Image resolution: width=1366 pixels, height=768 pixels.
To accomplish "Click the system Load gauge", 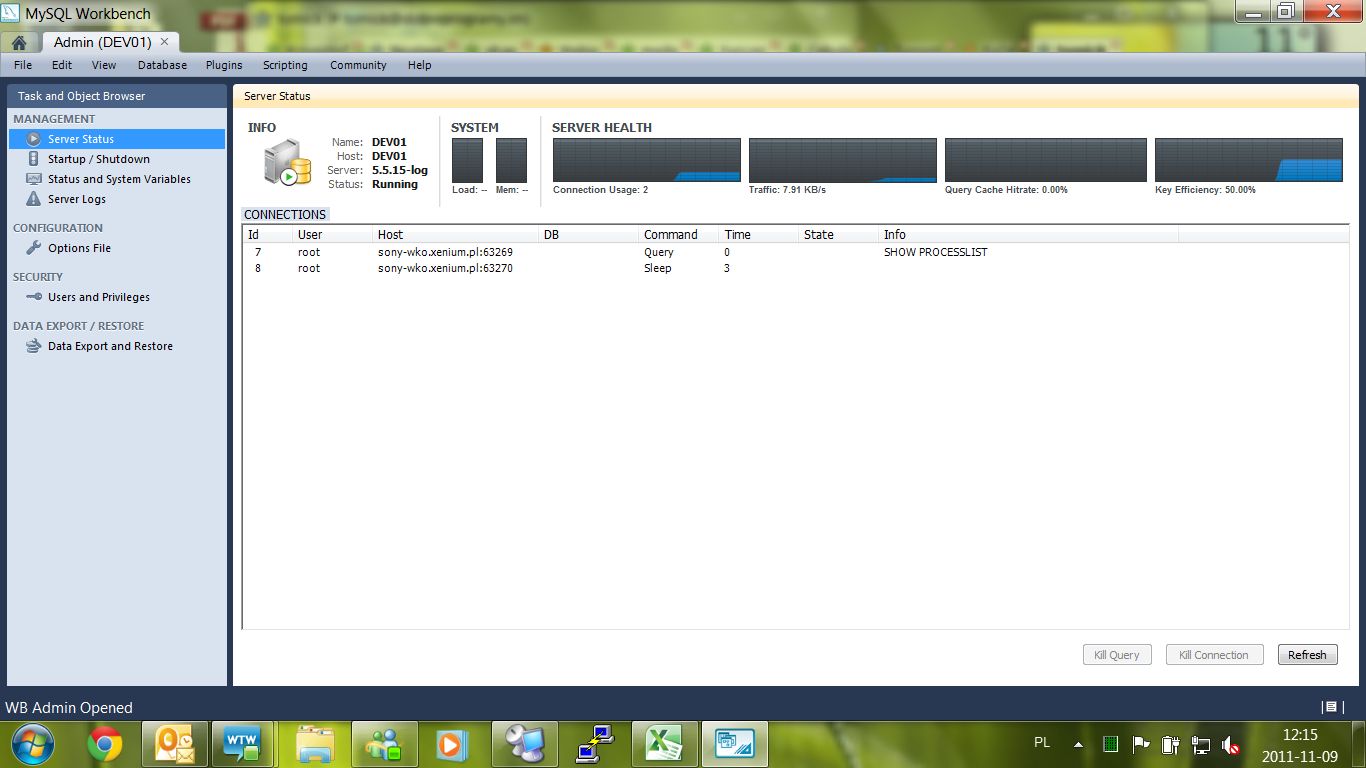I will coord(468,160).
